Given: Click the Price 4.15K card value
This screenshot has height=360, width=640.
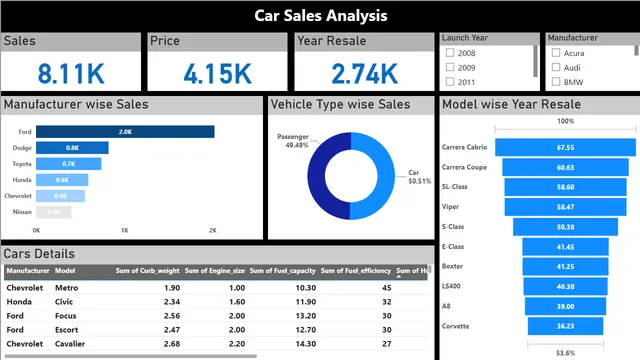Looking at the screenshot, I should click(x=218, y=74).
